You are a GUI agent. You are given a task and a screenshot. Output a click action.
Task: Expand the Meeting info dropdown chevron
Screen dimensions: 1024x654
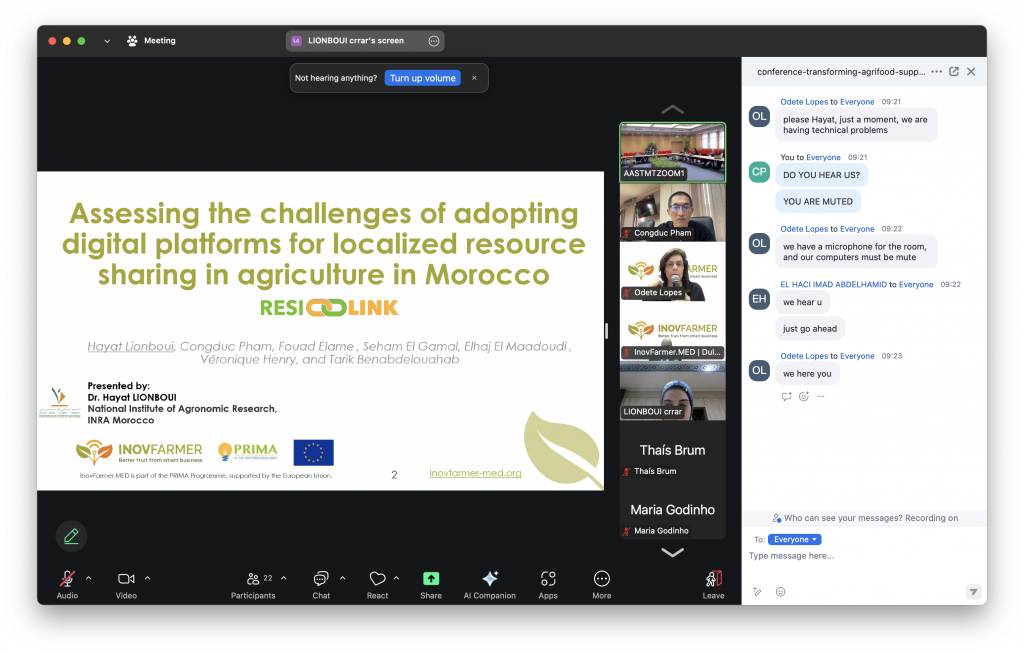click(107, 41)
